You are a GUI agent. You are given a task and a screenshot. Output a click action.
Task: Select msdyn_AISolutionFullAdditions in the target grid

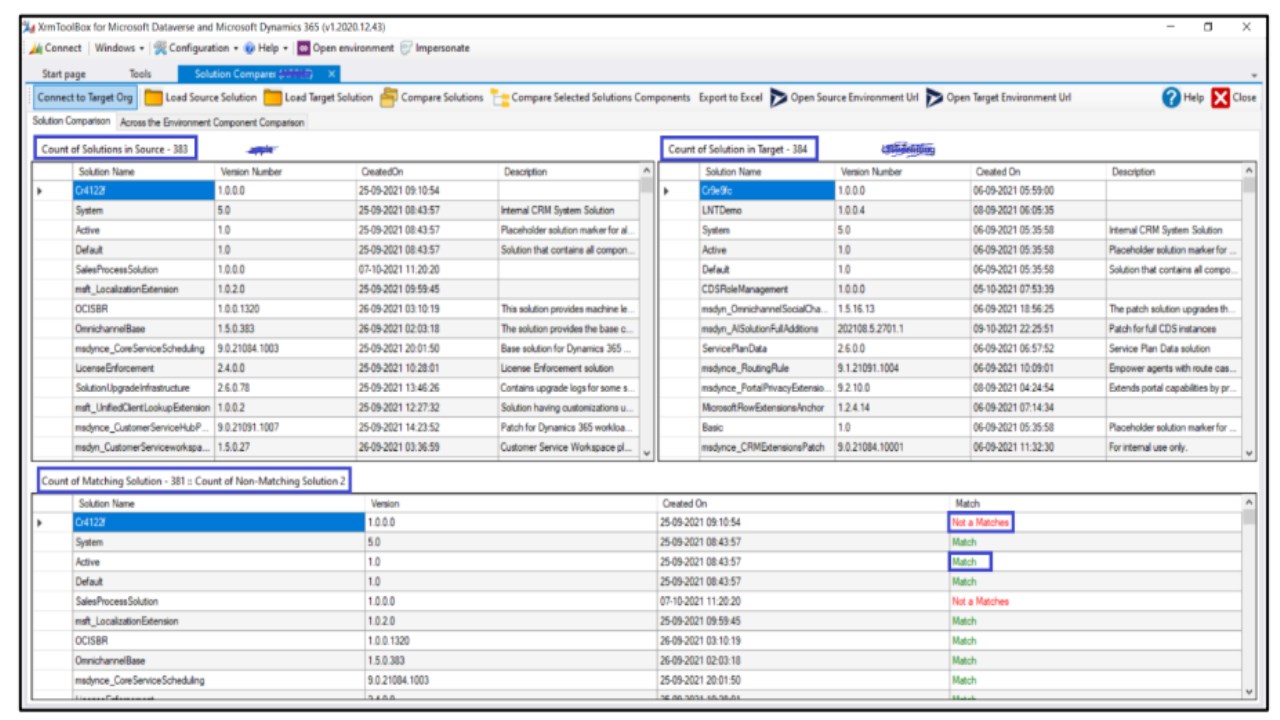[767, 329]
